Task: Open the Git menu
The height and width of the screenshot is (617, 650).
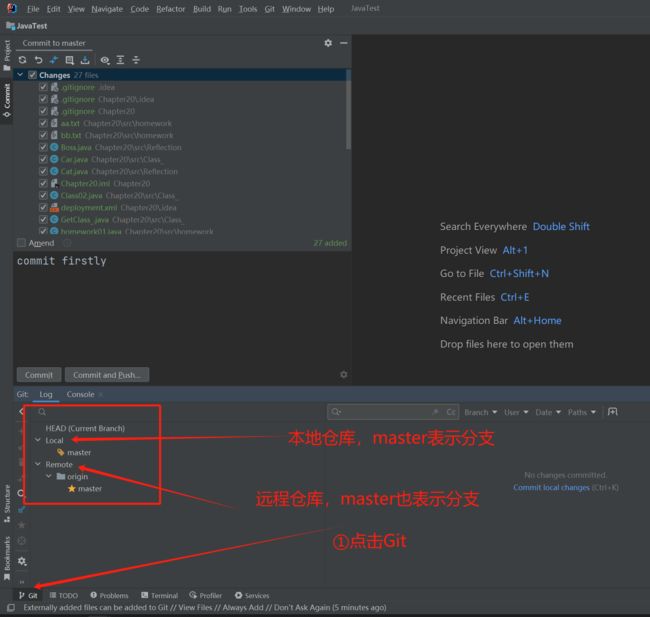Action: (269, 9)
